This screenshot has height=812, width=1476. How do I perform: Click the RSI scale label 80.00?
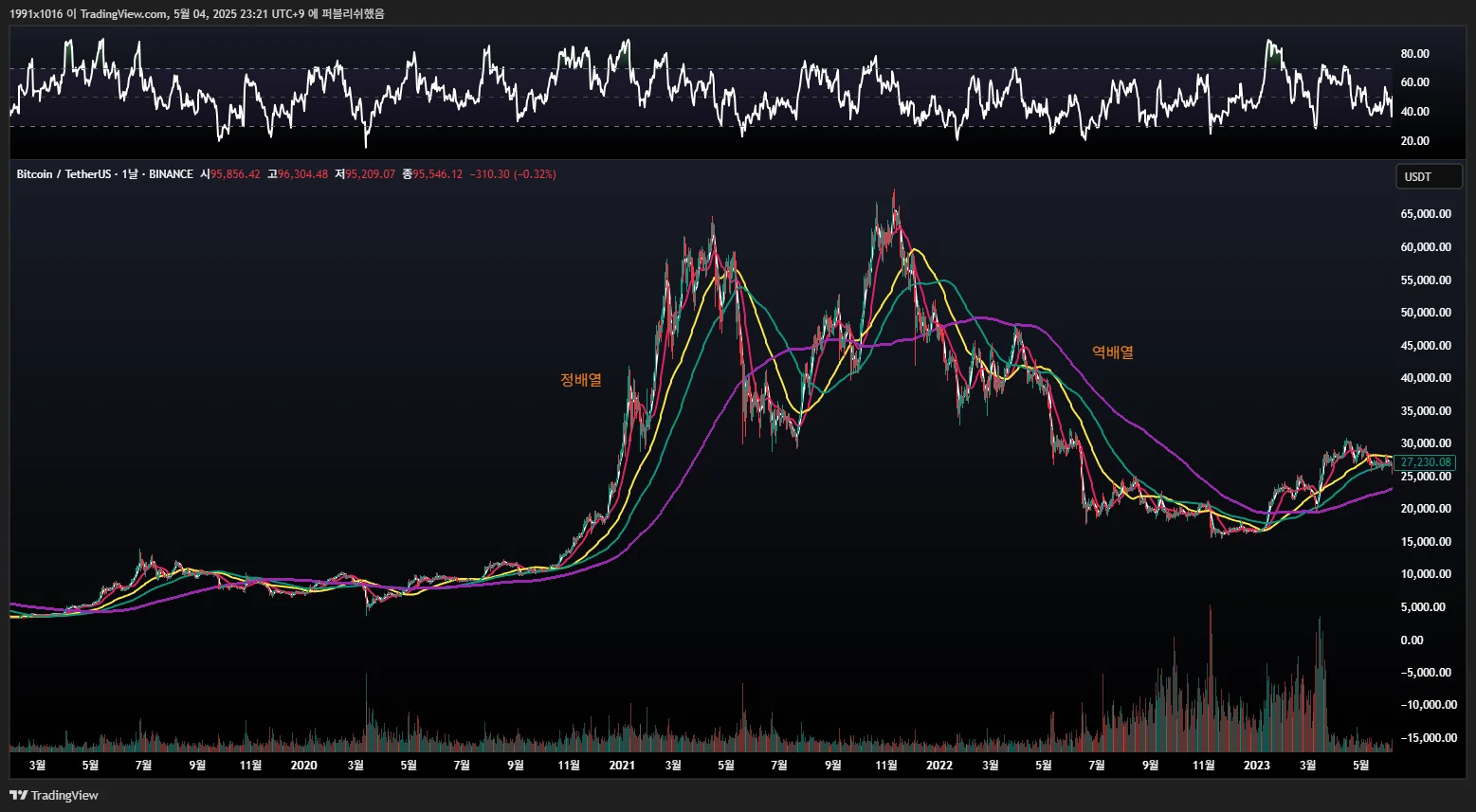pyautogui.click(x=1415, y=54)
